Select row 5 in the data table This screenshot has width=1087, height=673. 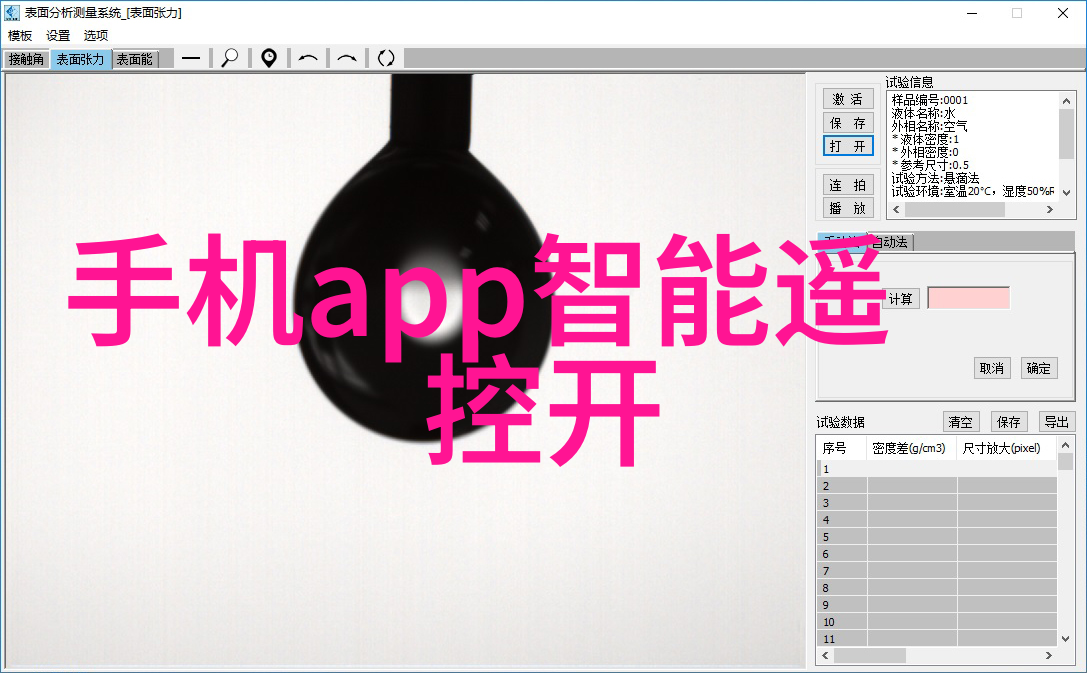pos(937,537)
